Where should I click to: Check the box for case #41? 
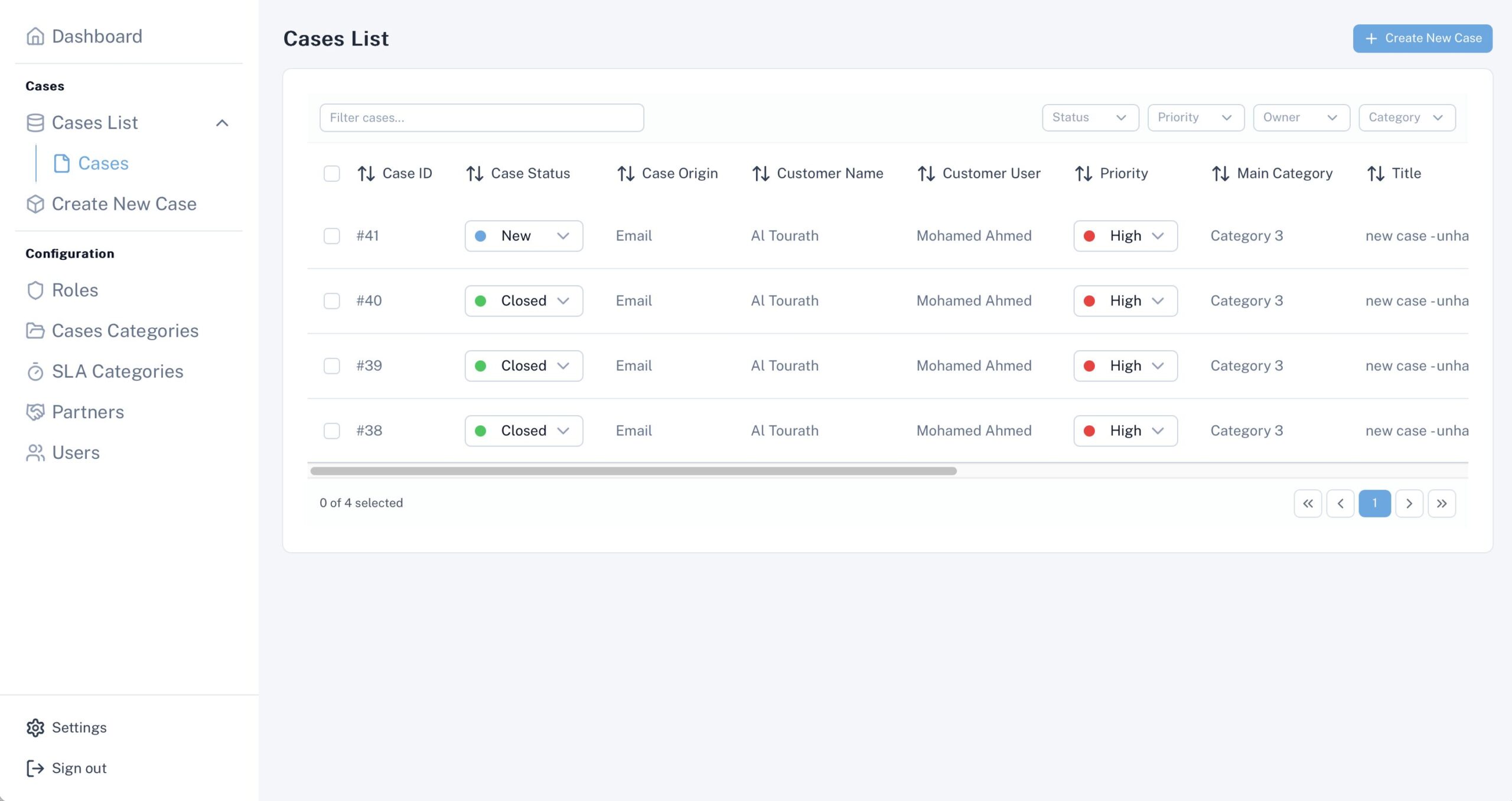pyautogui.click(x=332, y=236)
